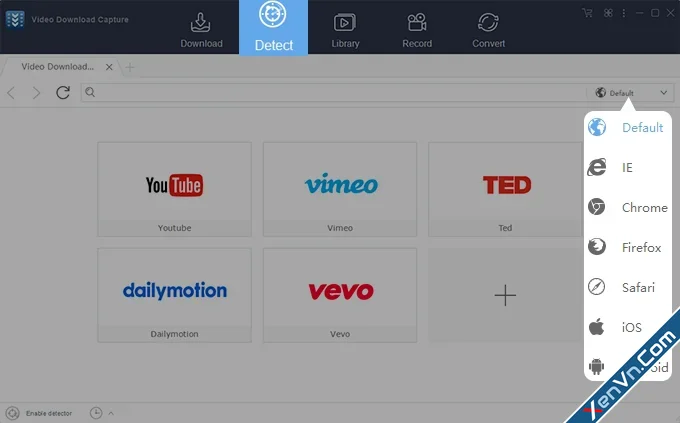Viewport: 680px width, 423px height.
Task: Choose IE from the browser list
Action: (628, 167)
